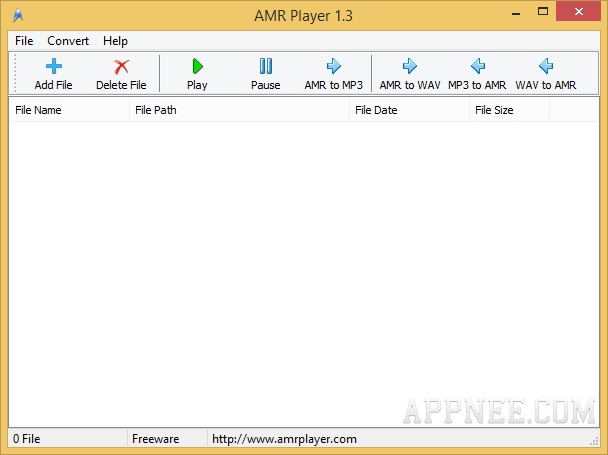Click the '0 File' status bar entry
Viewport: 608px width, 455px height.
pyautogui.click(x=27, y=439)
